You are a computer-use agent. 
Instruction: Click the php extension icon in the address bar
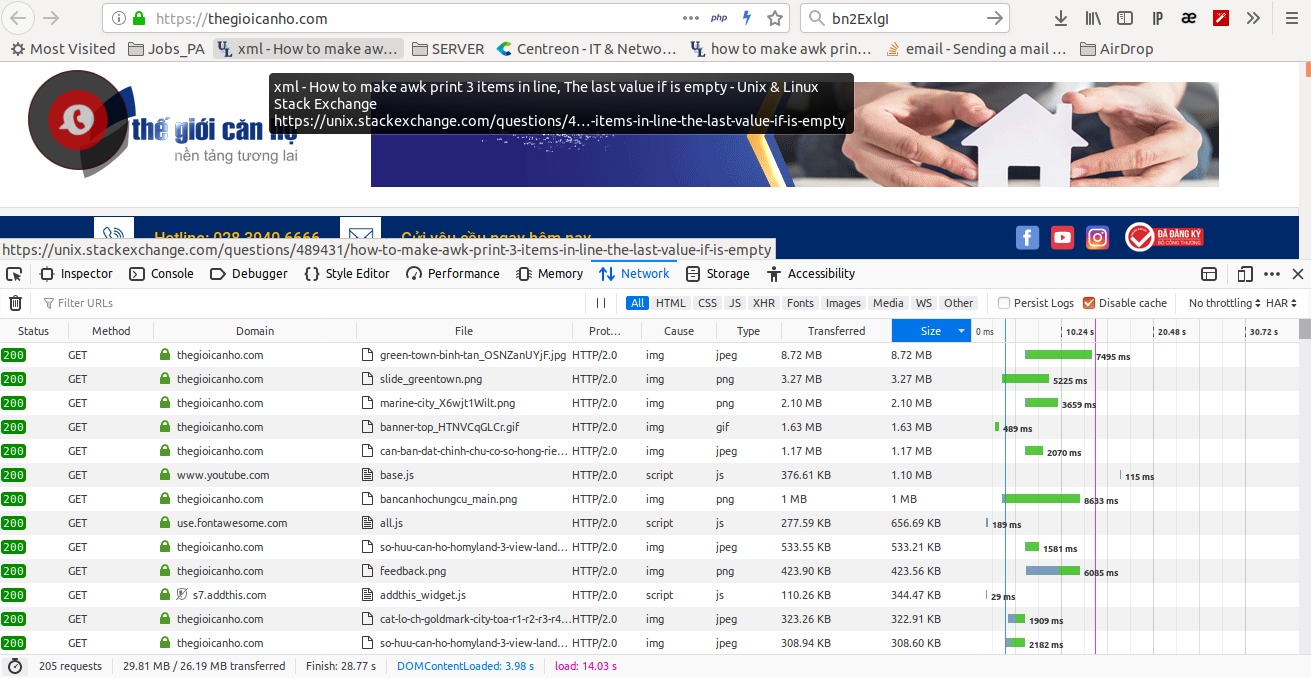point(719,18)
